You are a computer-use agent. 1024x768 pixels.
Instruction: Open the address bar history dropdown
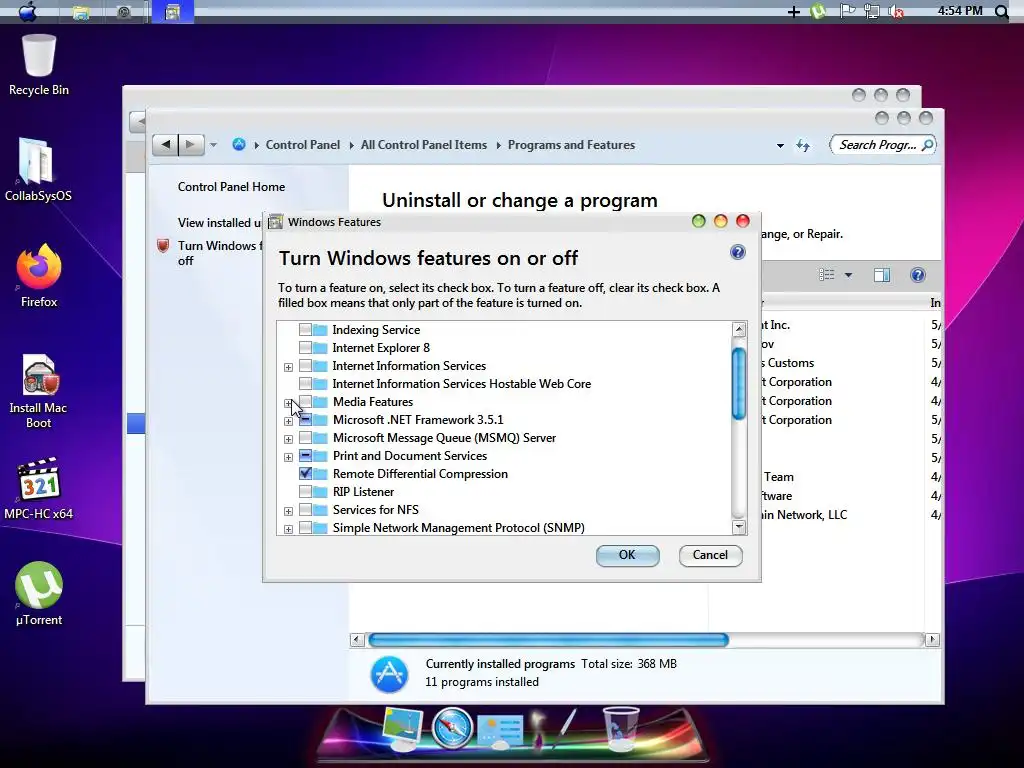coord(780,146)
